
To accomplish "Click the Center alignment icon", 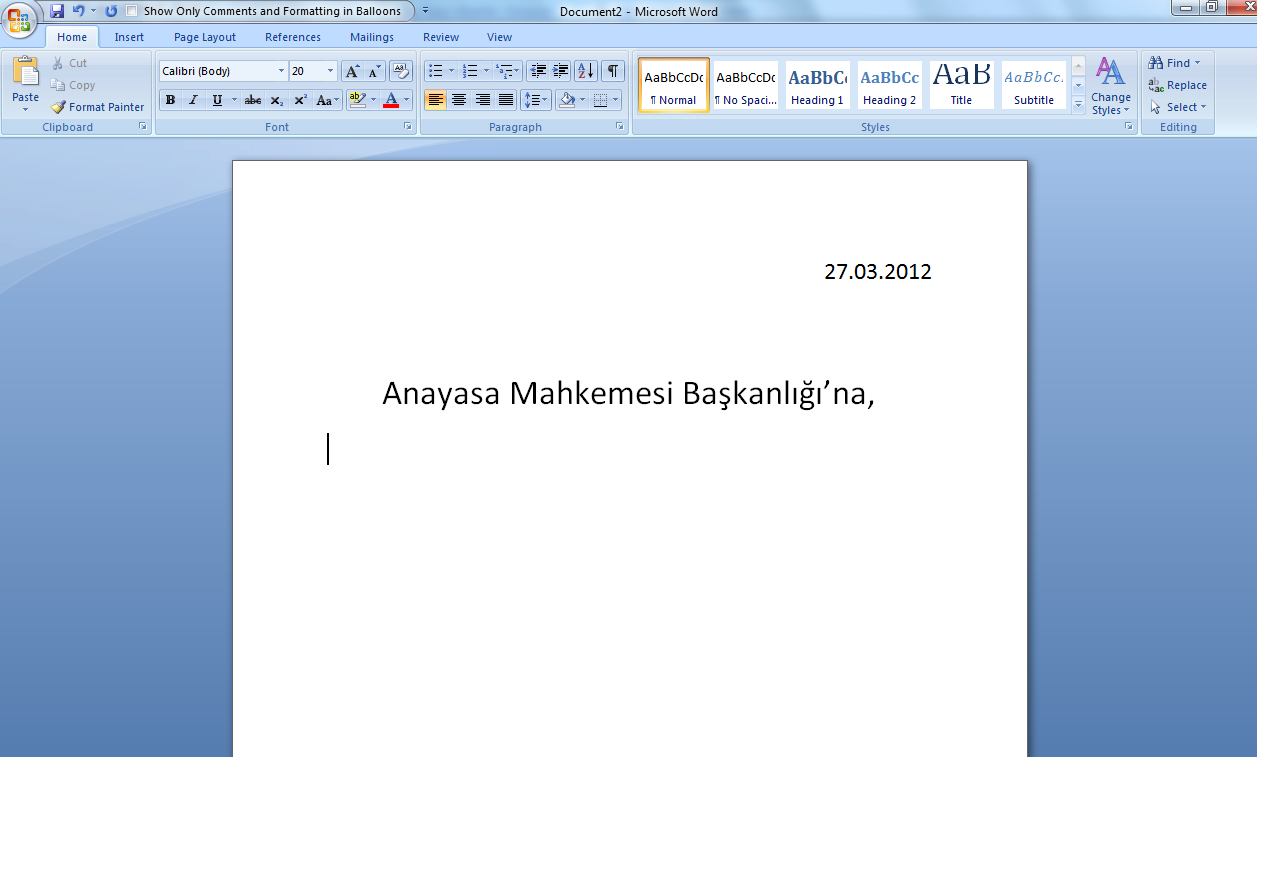I will pos(459,100).
